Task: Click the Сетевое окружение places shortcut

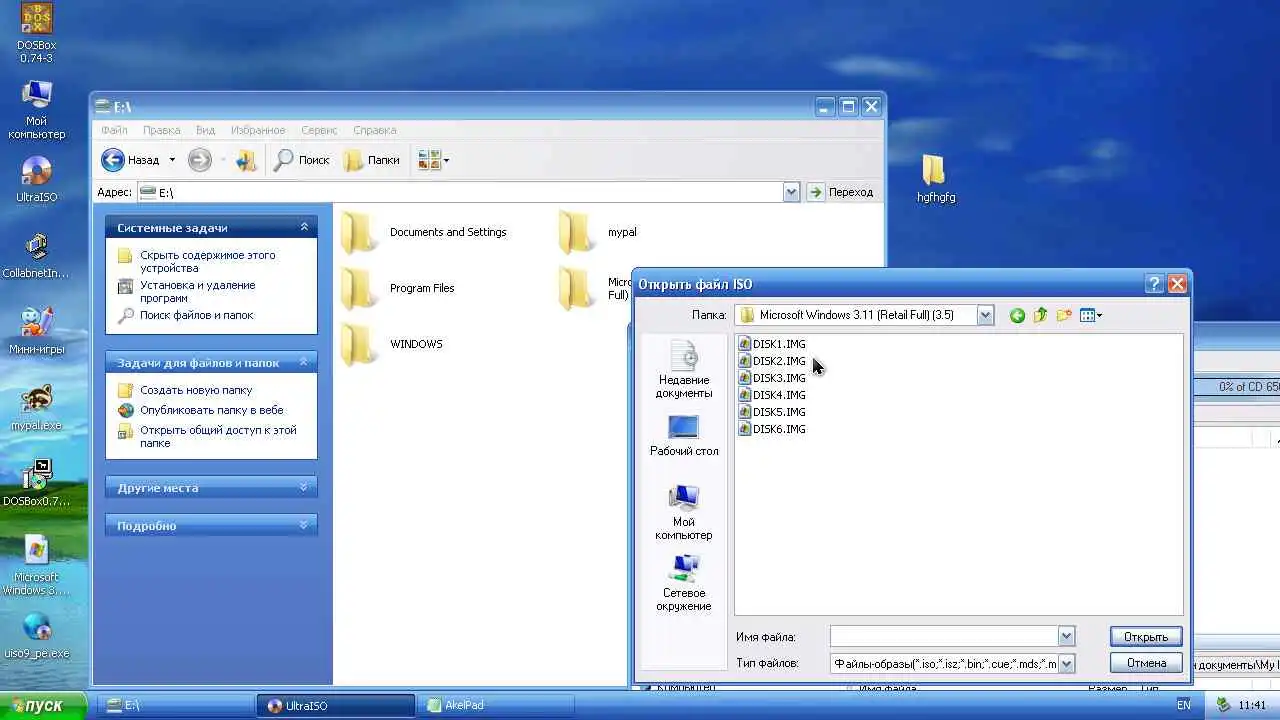Action: 684,583
